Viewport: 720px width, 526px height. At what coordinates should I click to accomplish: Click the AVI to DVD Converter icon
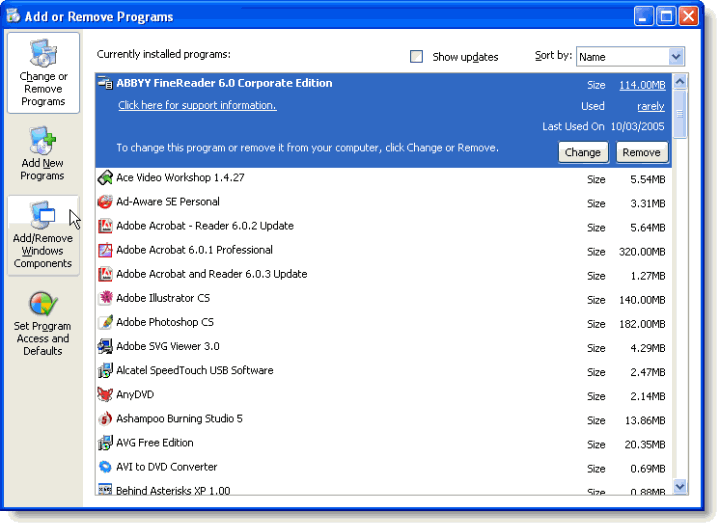105,467
